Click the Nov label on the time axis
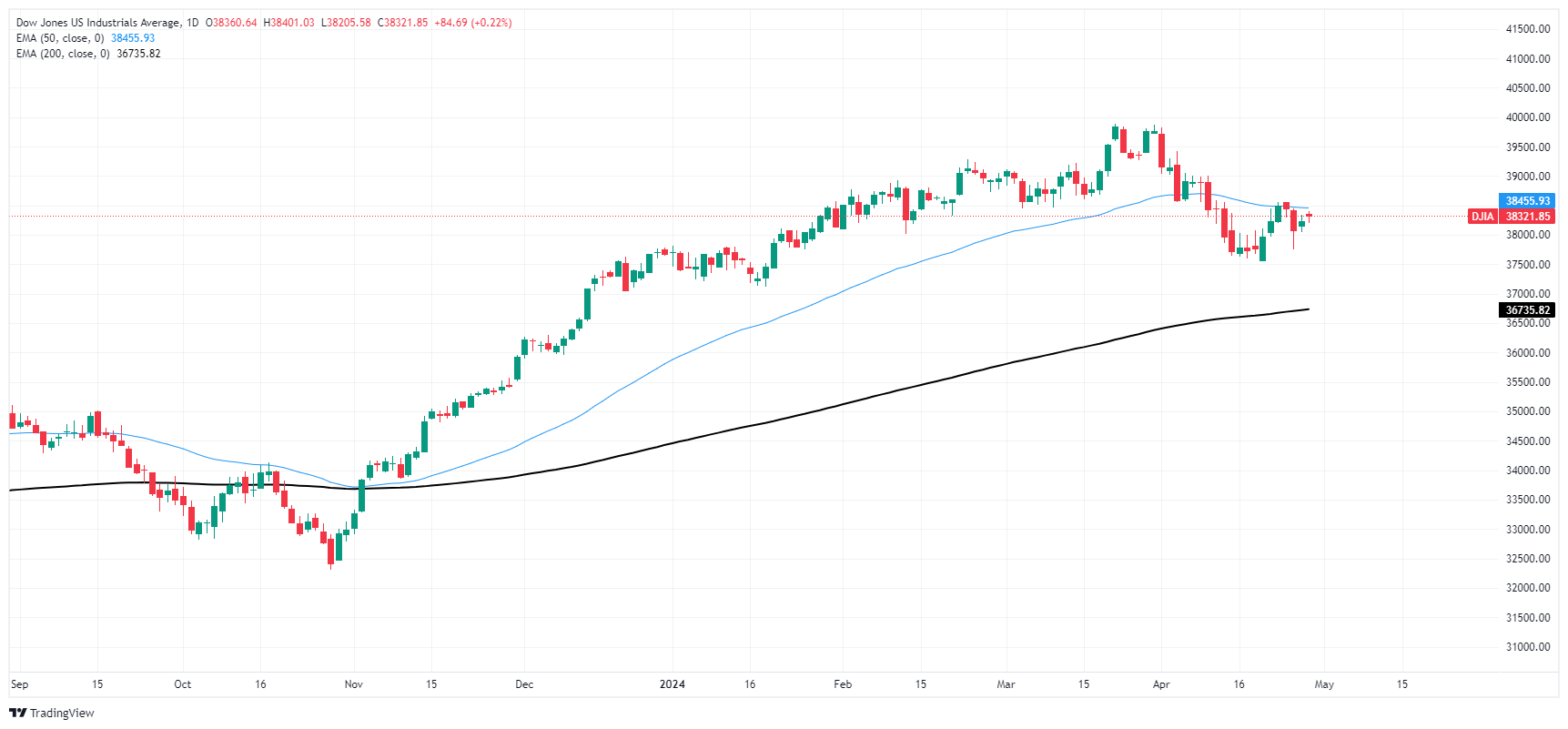This screenshot has height=729, width=1568. (x=354, y=684)
